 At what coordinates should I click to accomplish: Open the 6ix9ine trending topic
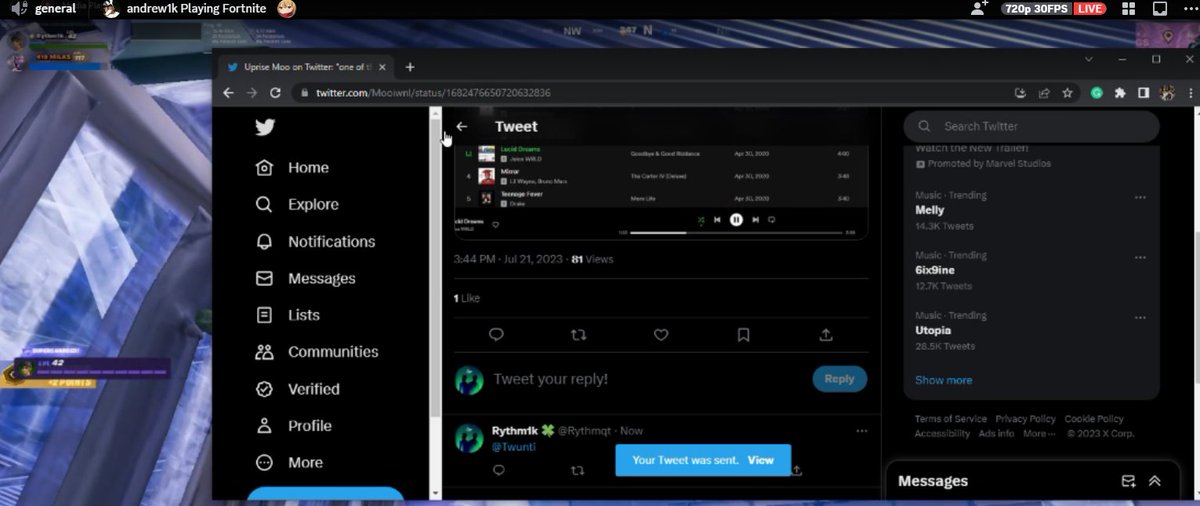tap(936, 271)
